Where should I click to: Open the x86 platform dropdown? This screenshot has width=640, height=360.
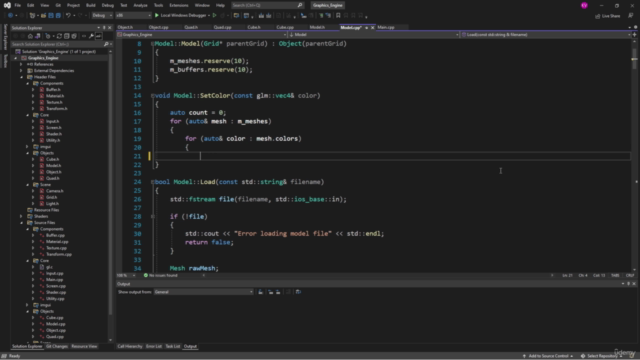[133, 16]
